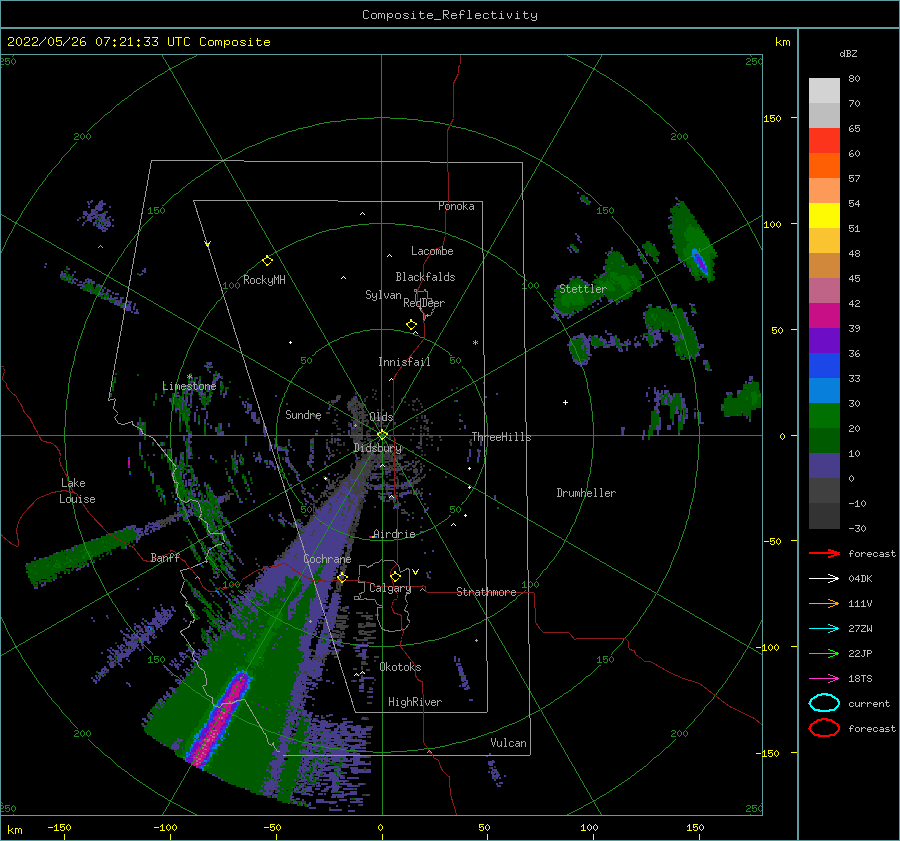The image size is (900, 841).
Task: Click the royal blue swatch below 36 dBZ
Action: 824,366
